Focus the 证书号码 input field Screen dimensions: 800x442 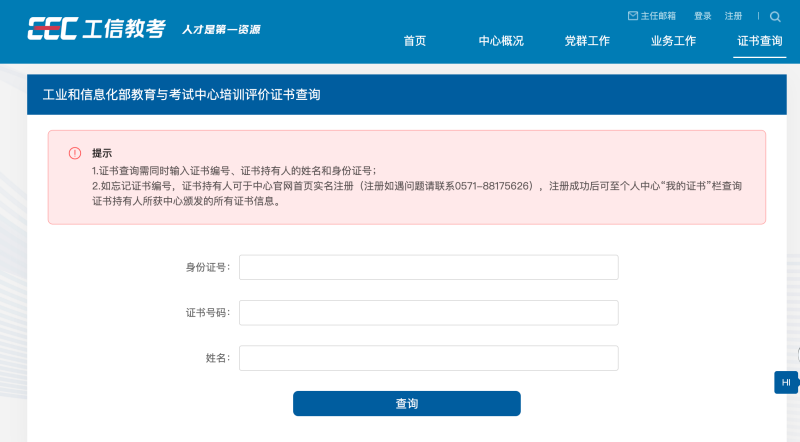[429, 313]
